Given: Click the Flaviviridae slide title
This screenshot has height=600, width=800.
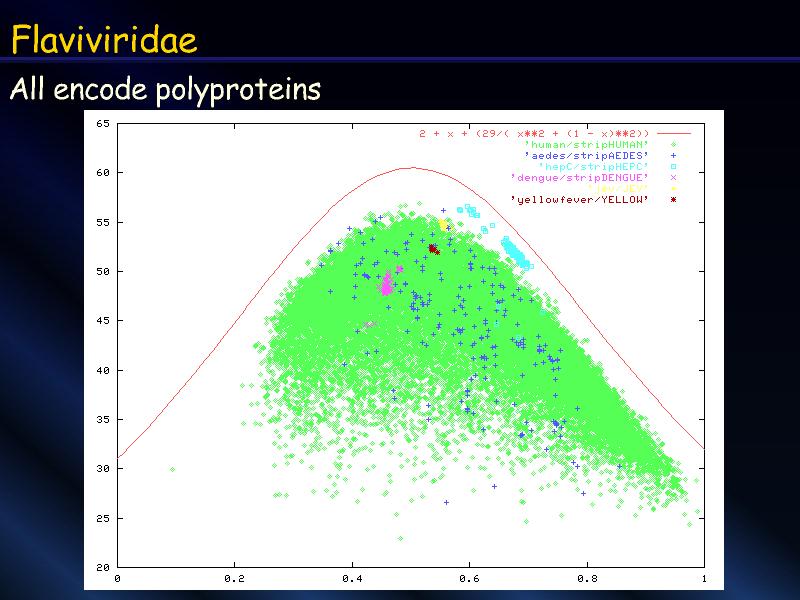Looking at the screenshot, I should pyautogui.click(x=104, y=40).
